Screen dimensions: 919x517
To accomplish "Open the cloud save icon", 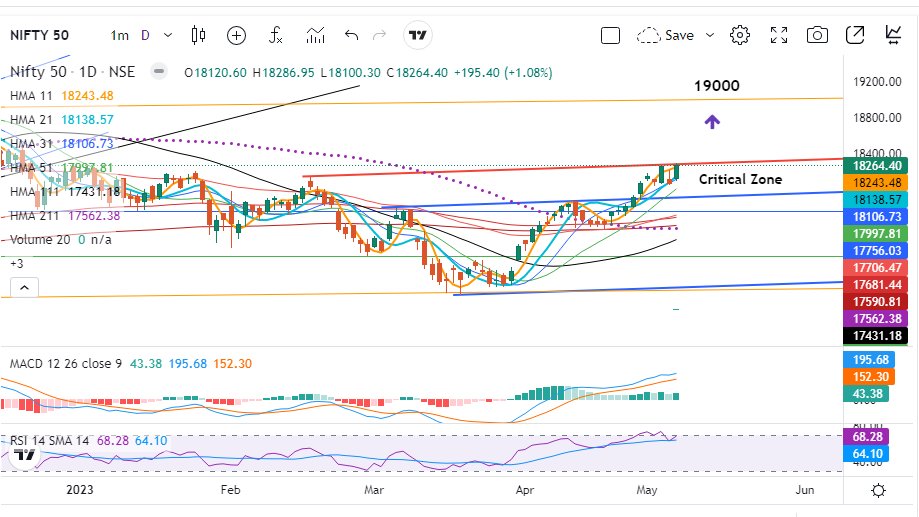I will 649,36.
